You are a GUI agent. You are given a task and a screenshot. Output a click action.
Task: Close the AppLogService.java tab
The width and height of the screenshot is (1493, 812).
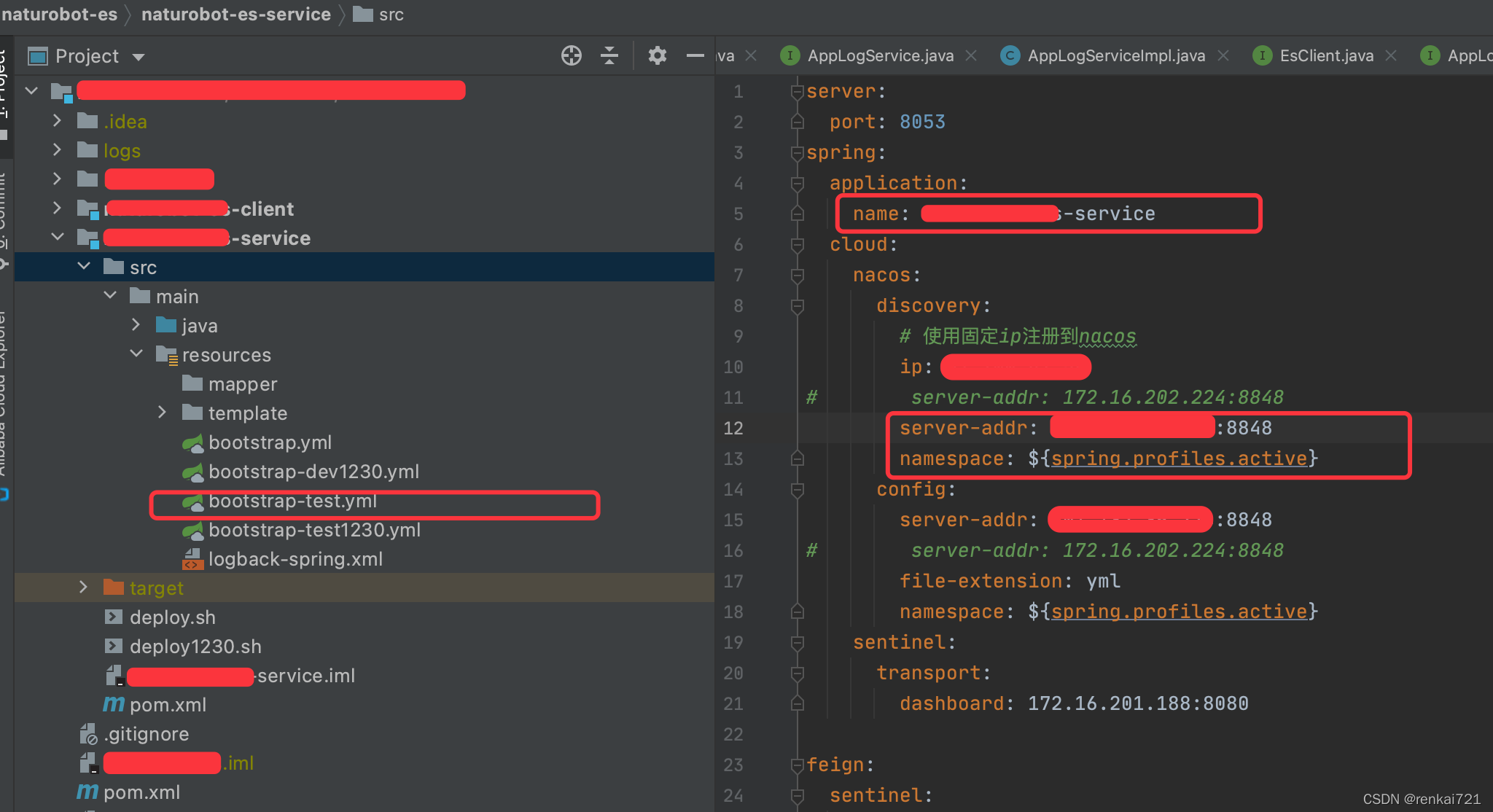click(971, 55)
